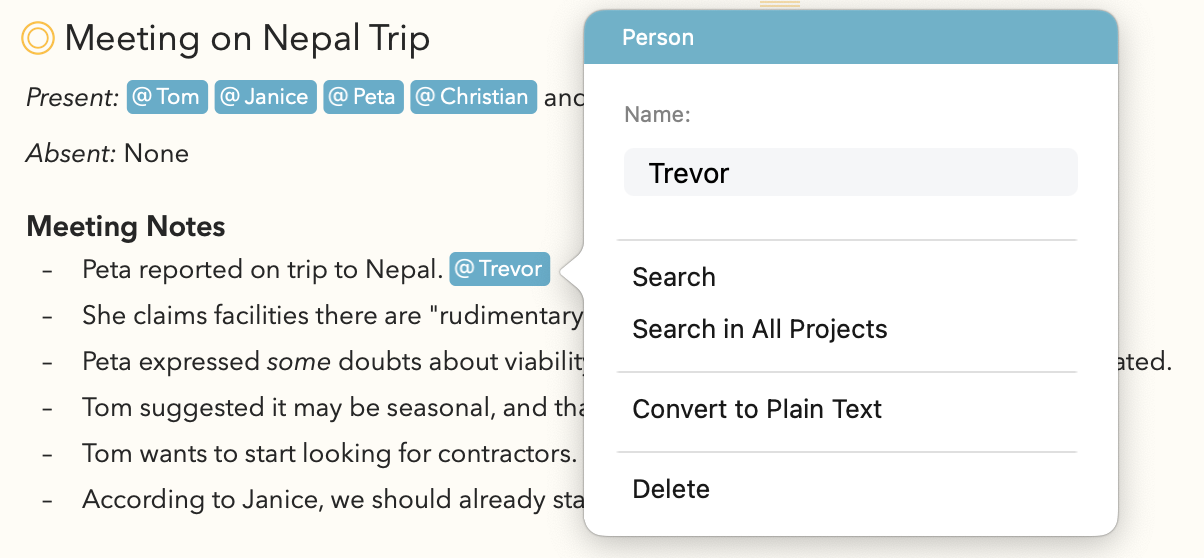Click the Meeting Notes heading
1204x558 pixels.
126,227
